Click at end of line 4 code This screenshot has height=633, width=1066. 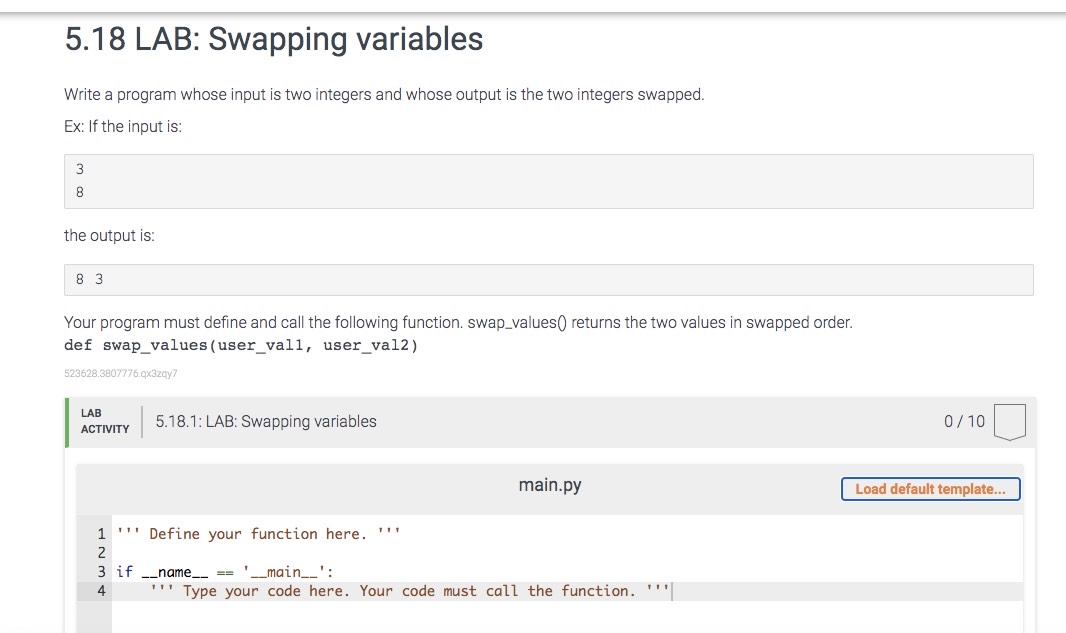click(671, 591)
